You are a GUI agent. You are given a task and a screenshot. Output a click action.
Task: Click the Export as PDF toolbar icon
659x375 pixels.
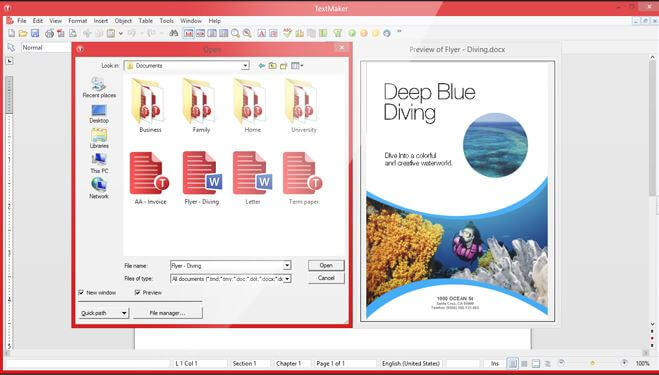(x=61, y=33)
